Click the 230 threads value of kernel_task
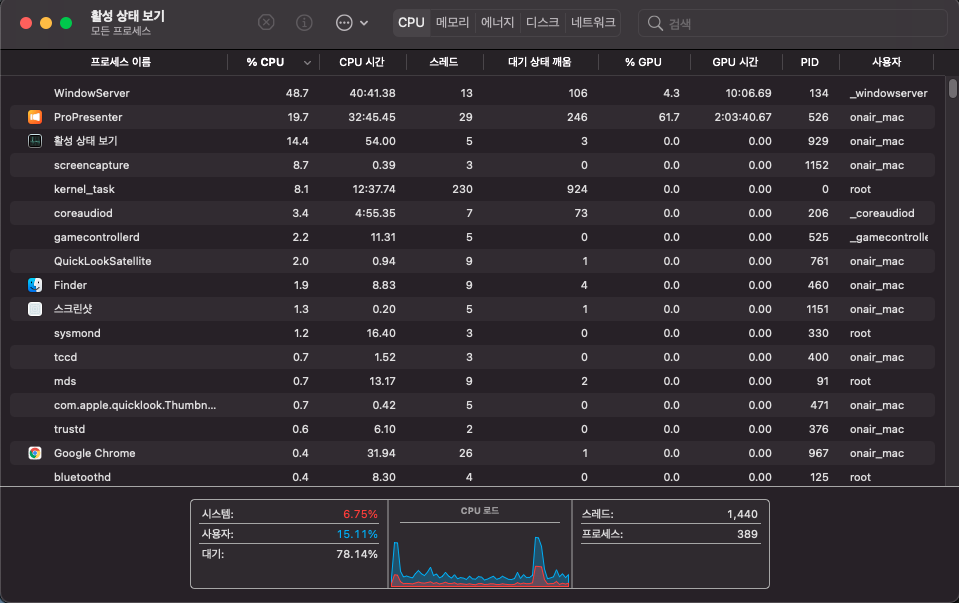 [x=462, y=189]
